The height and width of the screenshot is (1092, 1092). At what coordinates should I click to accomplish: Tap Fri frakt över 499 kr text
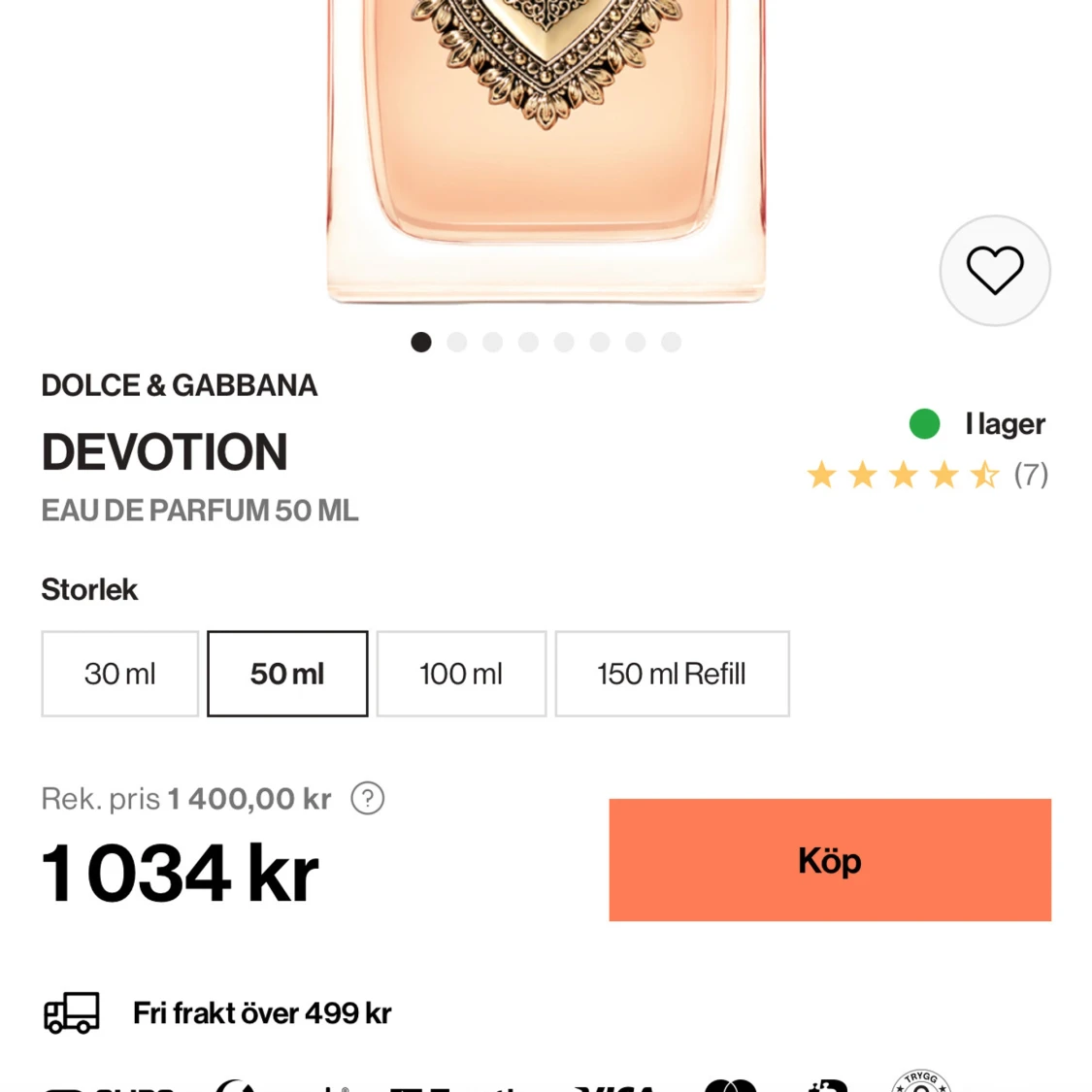(262, 1012)
